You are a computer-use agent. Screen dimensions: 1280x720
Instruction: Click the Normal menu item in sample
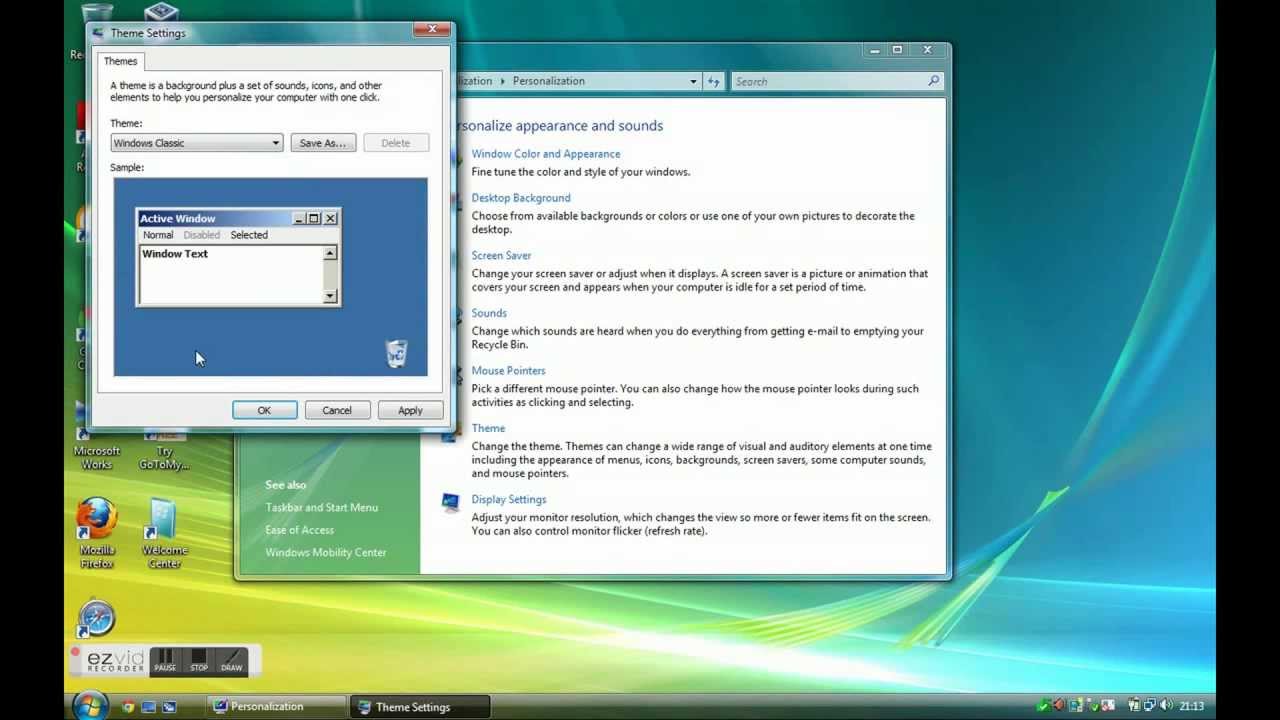click(158, 235)
